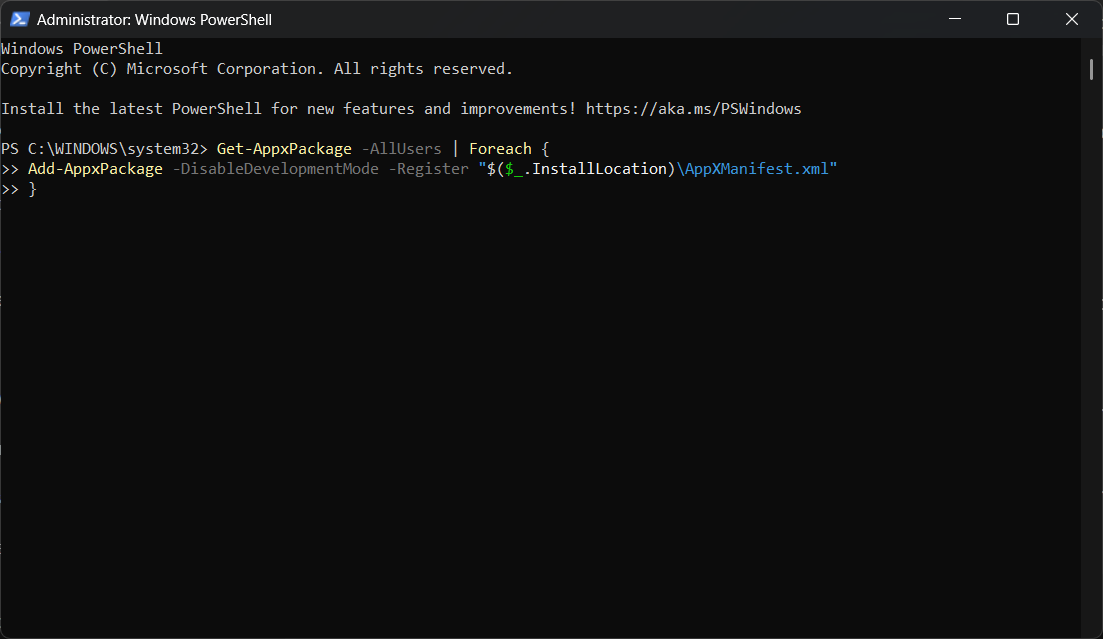
Task: Click the closing brace on the last line
Action: 32,189
